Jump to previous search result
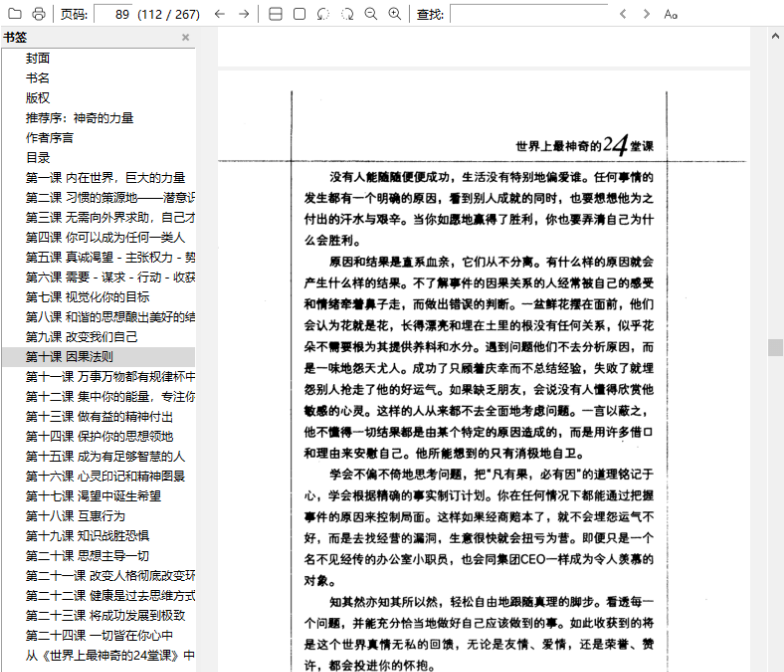The width and height of the screenshot is (784, 672). coord(623,14)
